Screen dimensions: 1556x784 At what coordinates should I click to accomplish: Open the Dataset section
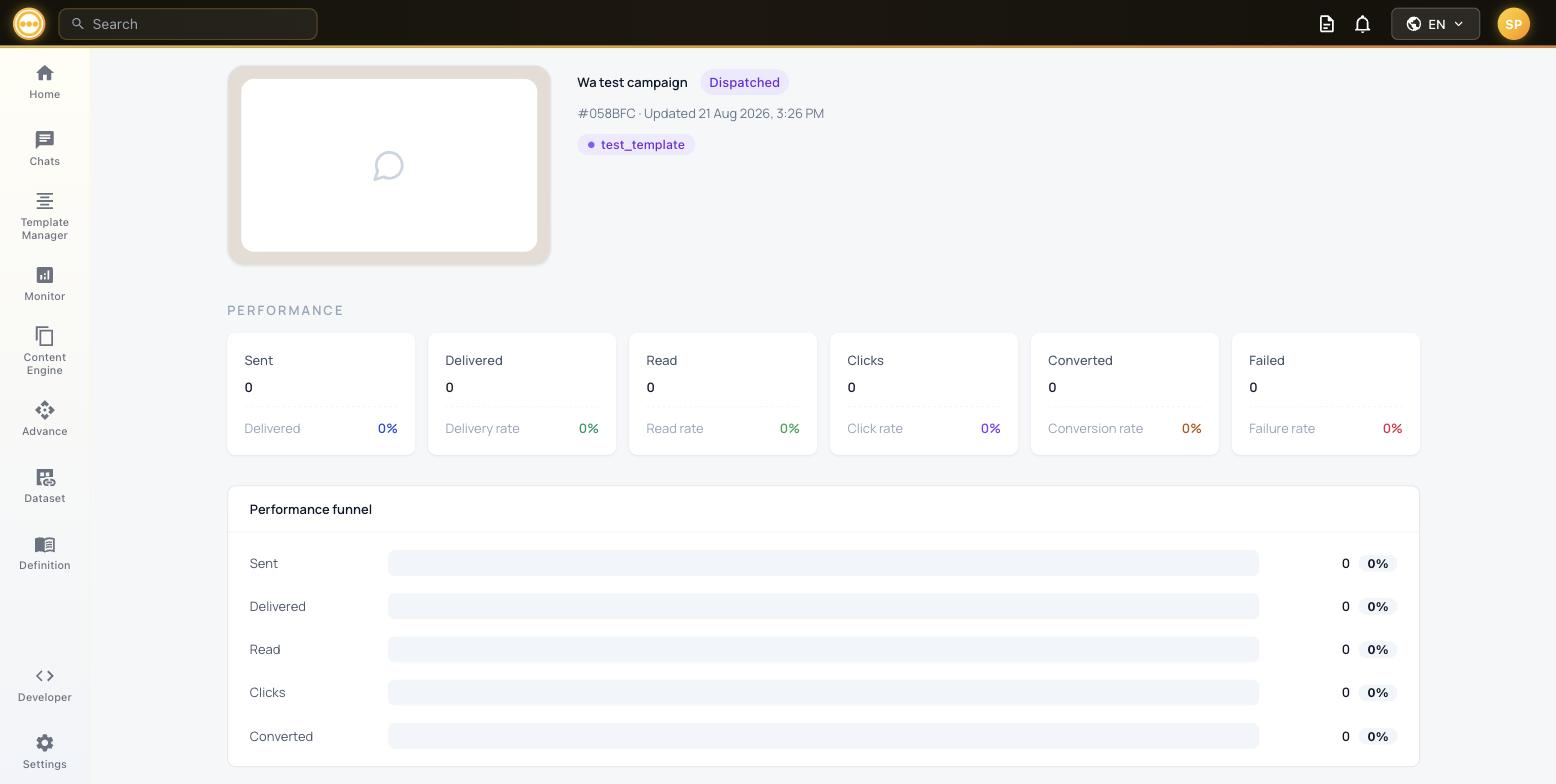pyautogui.click(x=44, y=485)
